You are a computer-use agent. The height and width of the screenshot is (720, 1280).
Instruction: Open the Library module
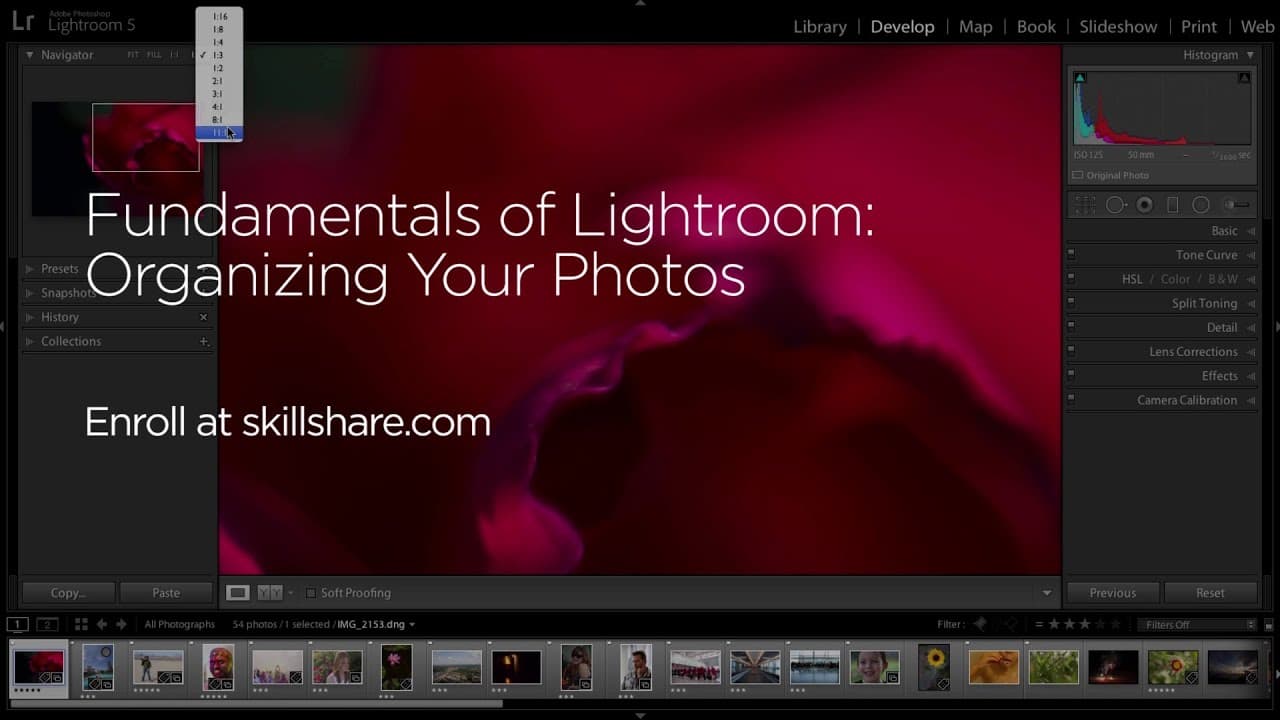[x=820, y=27]
